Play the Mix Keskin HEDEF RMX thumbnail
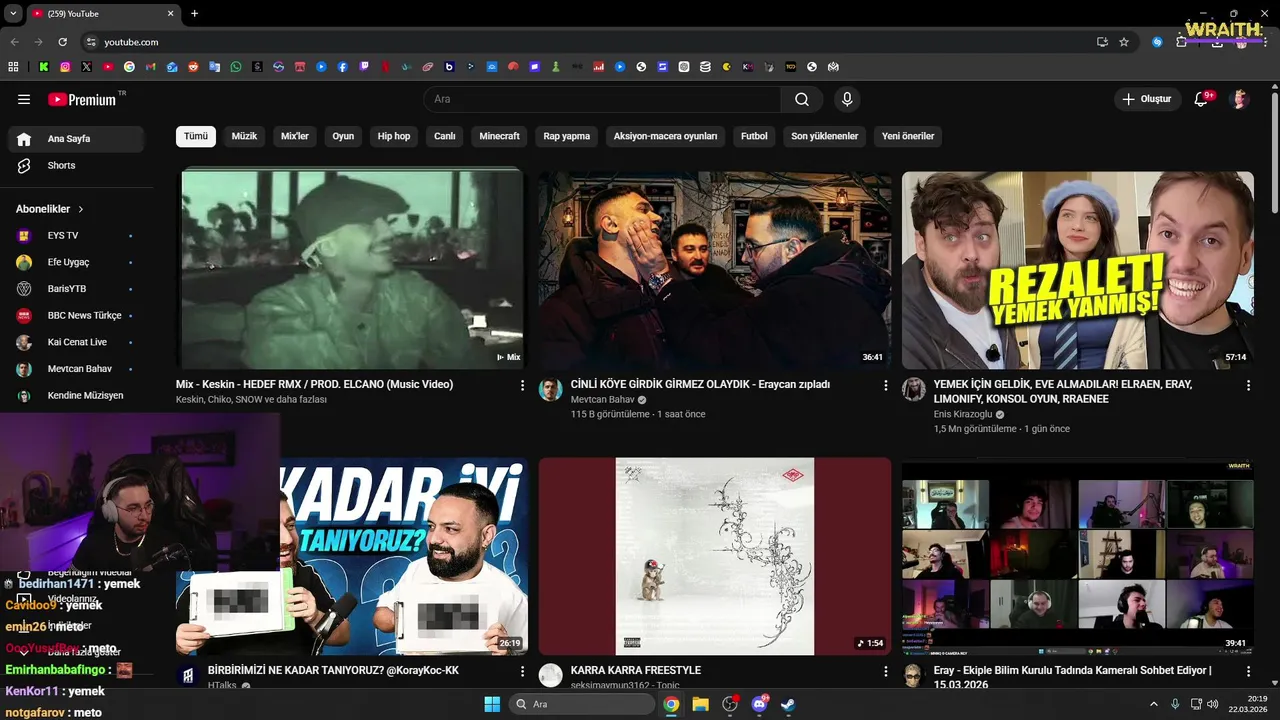1280x720 pixels. click(x=352, y=270)
